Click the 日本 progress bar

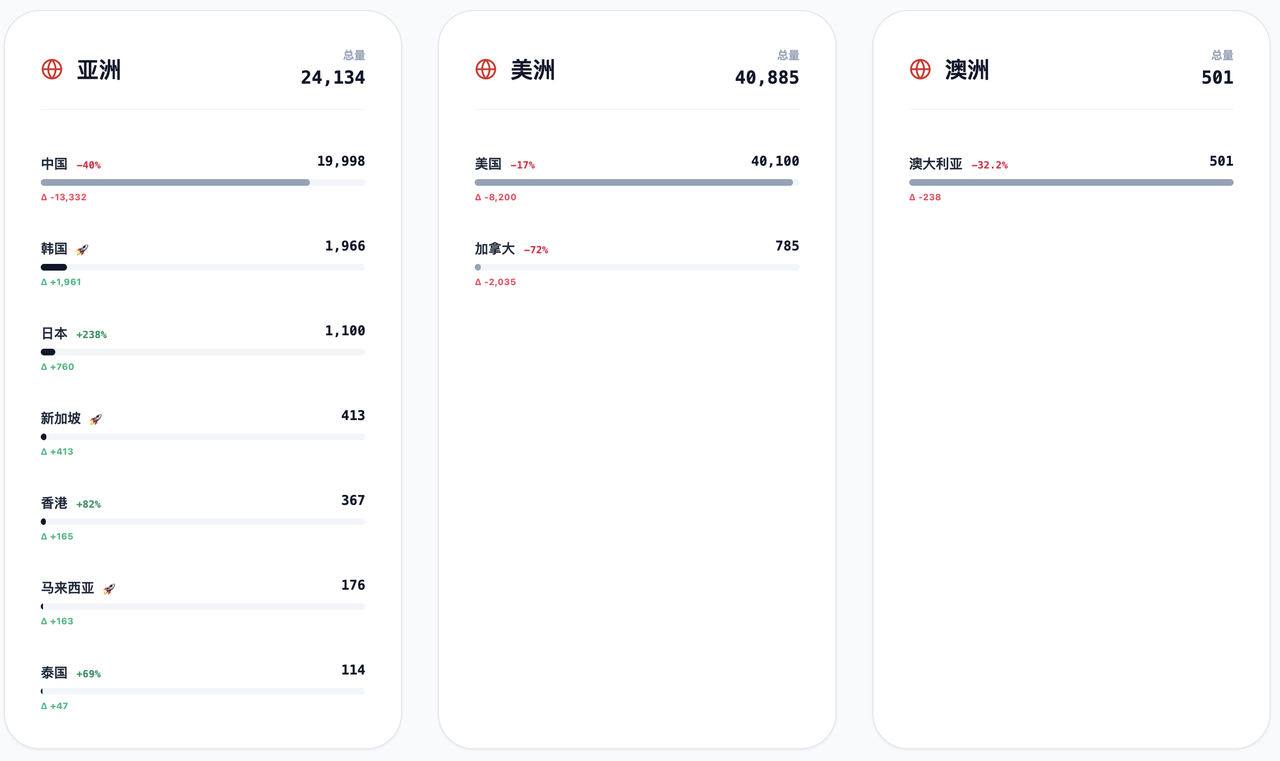click(203, 352)
